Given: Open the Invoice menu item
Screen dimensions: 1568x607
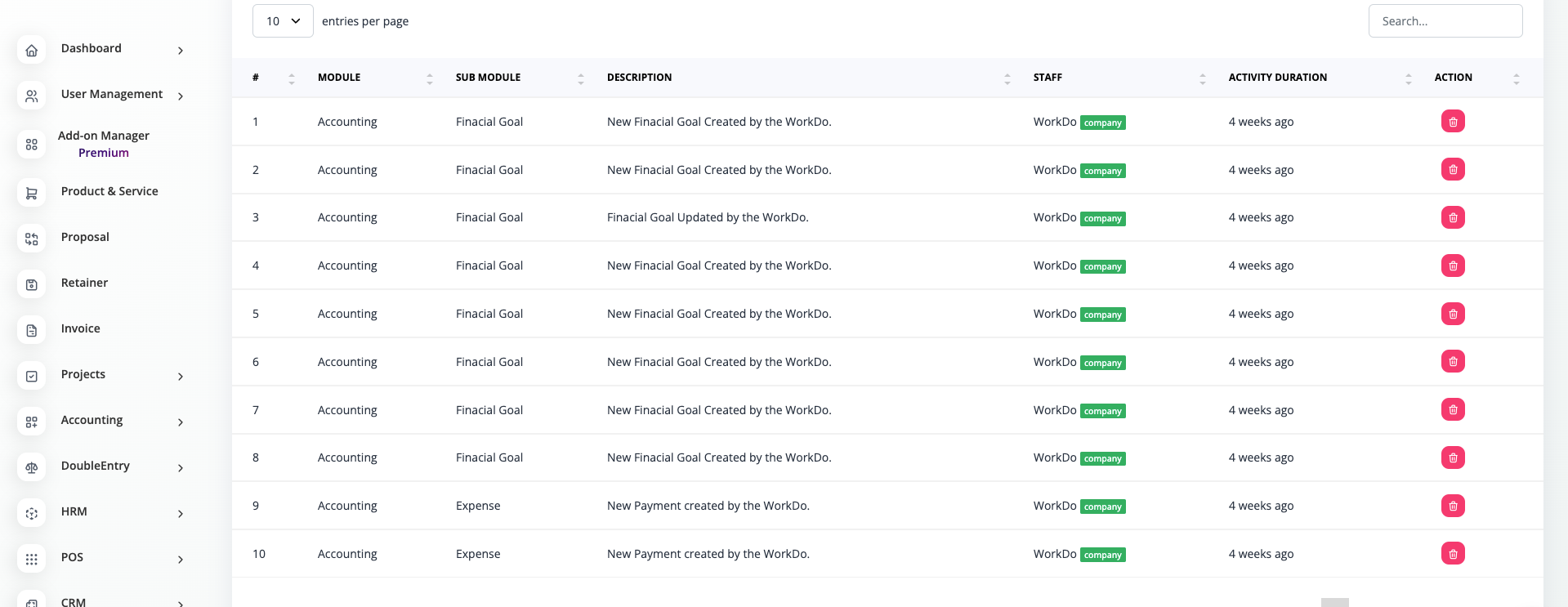Looking at the screenshot, I should pyautogui.click(x=80, y=328).
